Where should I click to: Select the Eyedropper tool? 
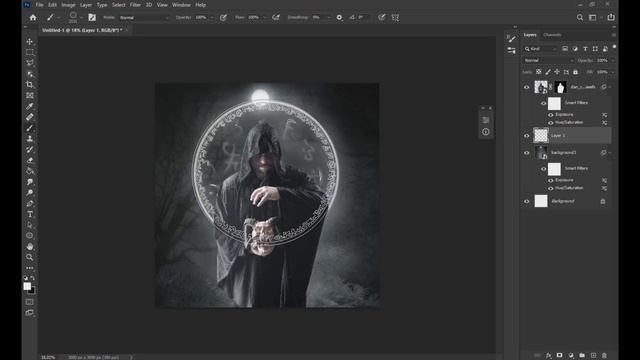30,106
